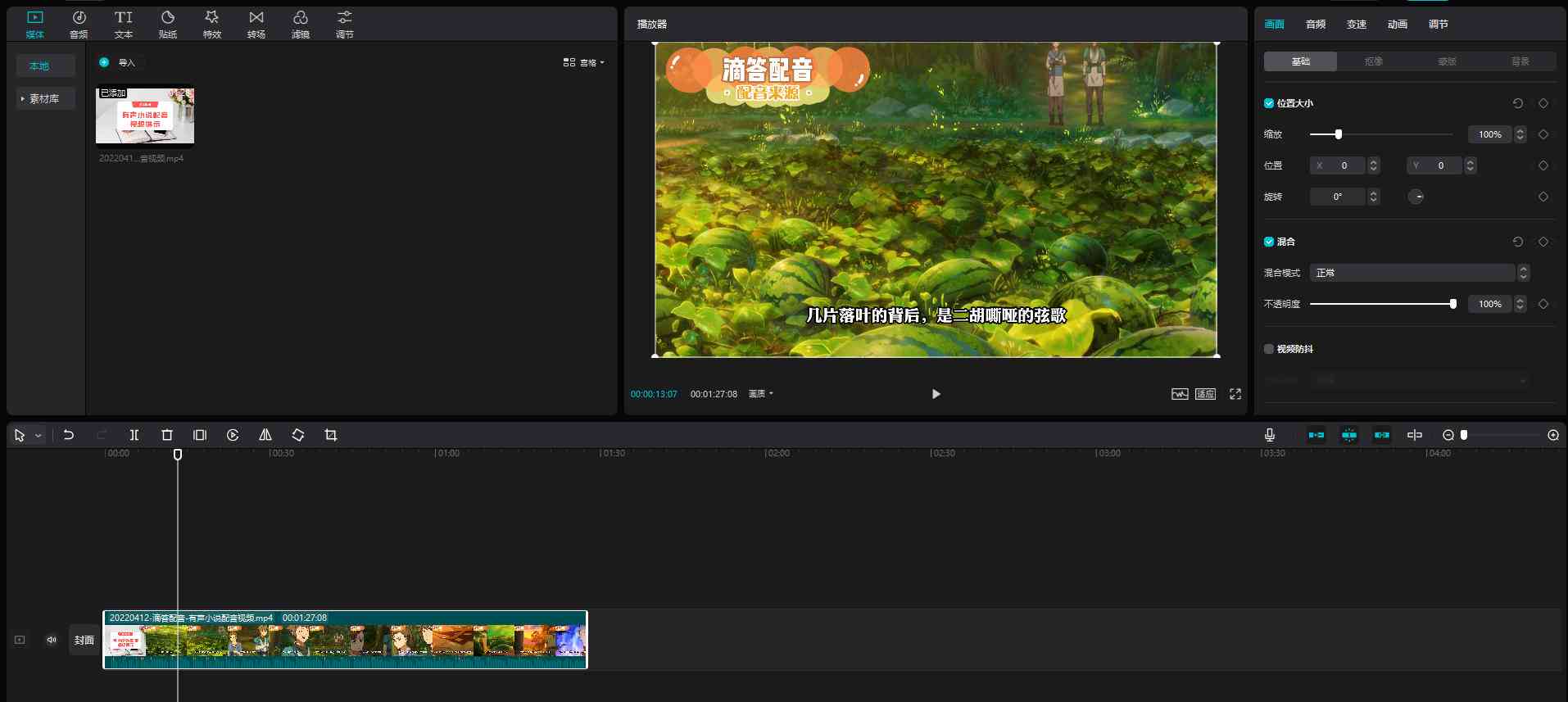
Task: Open the 滤镜 (Filters) tab
Action: (x=300, y=24)
